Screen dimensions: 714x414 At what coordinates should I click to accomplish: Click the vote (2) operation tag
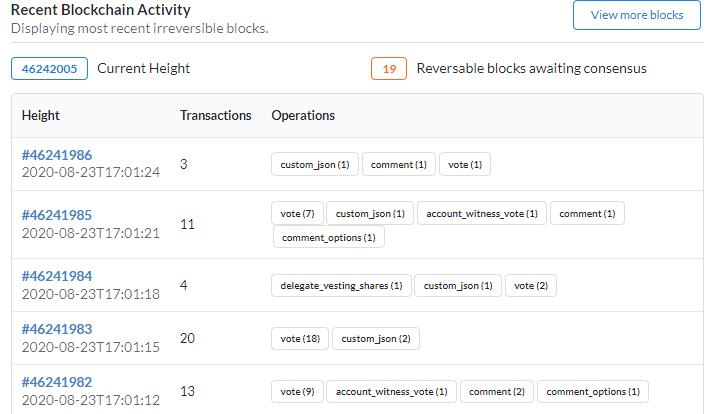pos(531,286)
